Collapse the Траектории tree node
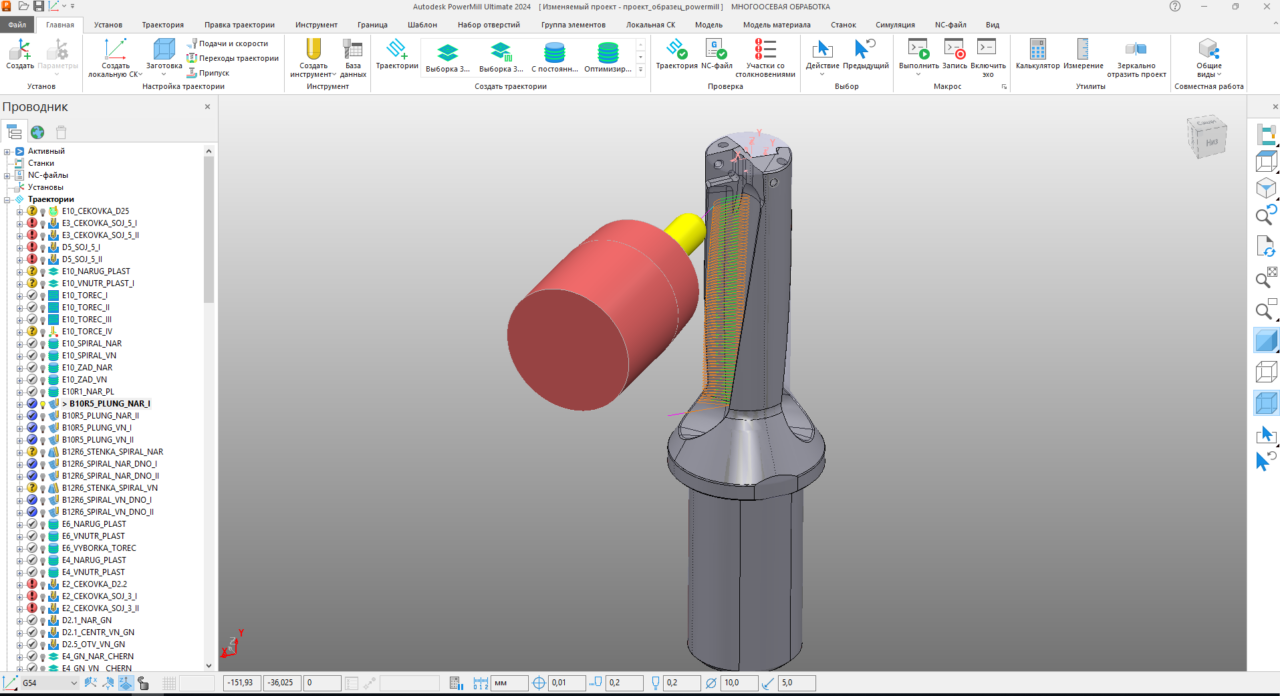The width and height of the screenshot is (1280, 696). tap(7, 199)
